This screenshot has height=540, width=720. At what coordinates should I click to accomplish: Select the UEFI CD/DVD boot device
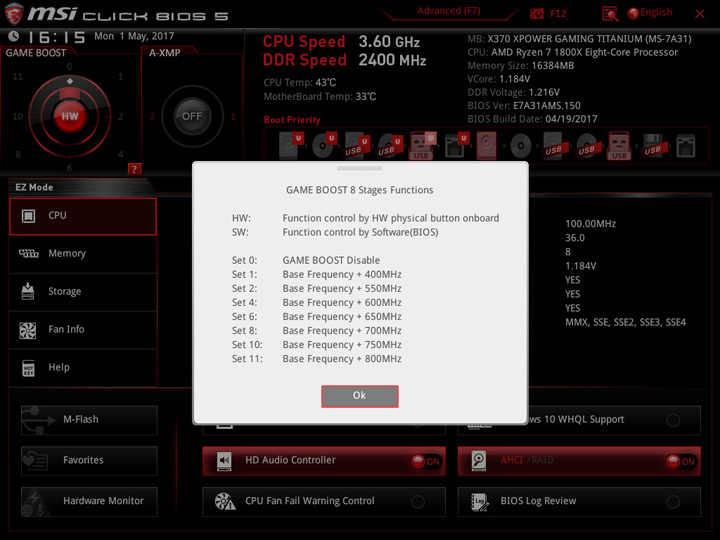pos(324,145)
